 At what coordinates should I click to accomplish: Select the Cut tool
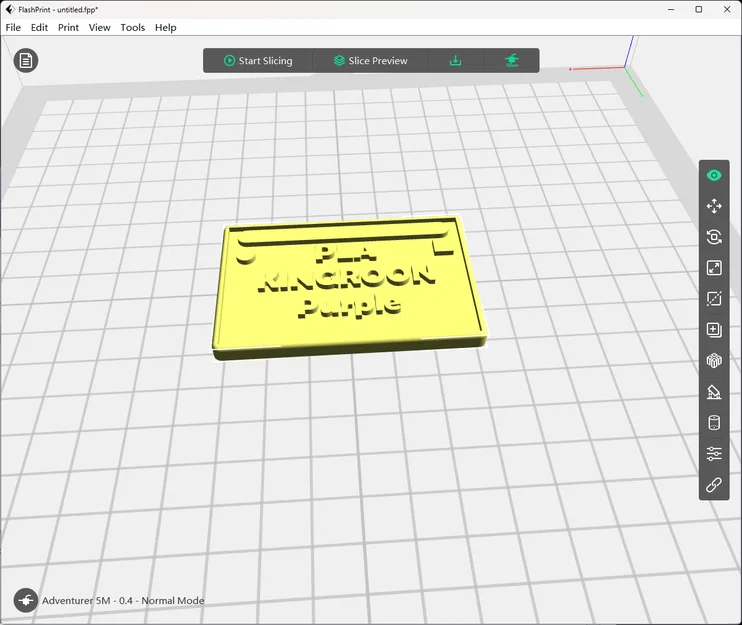pyautogui.click(x=714, y=299)
